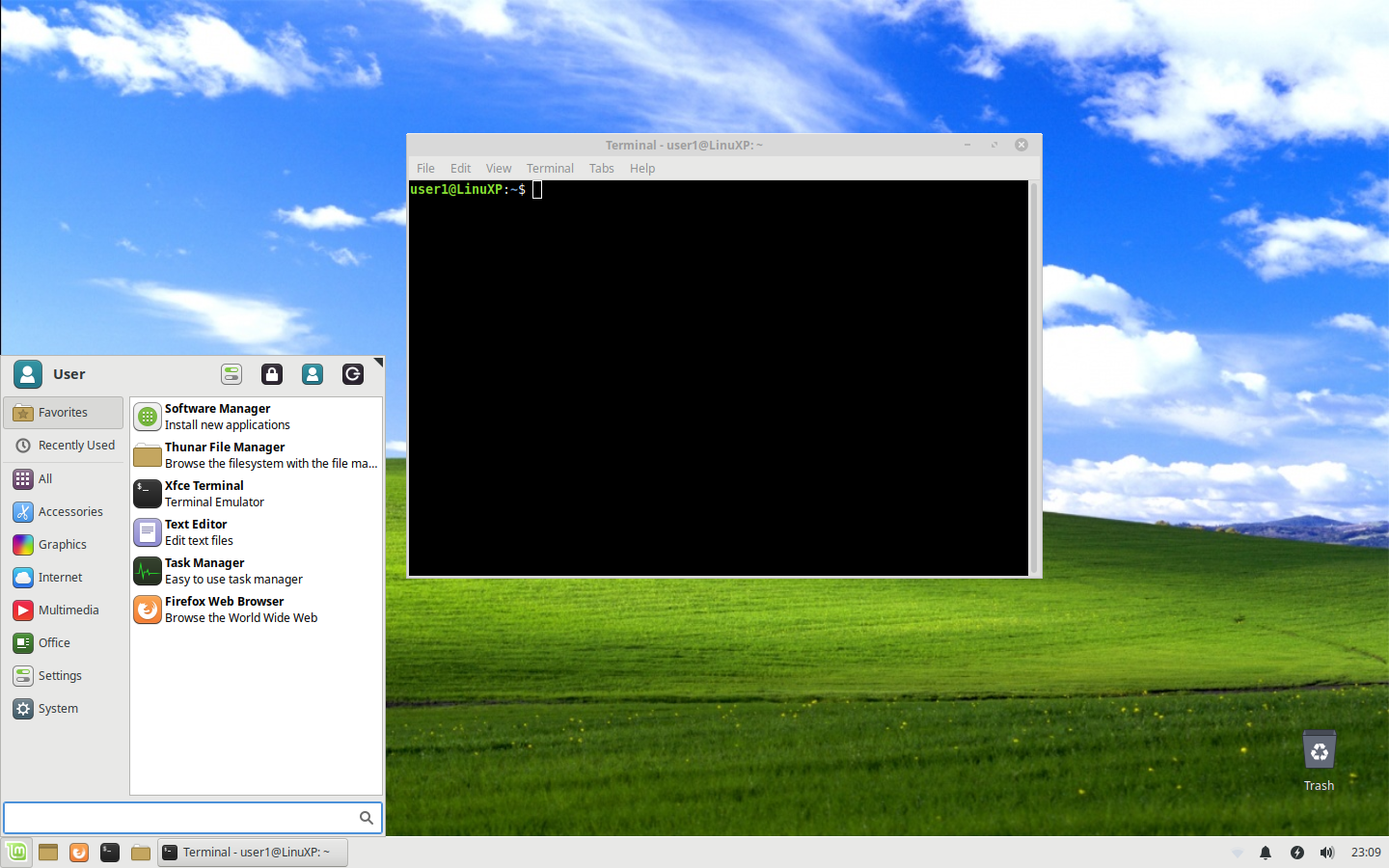The width and height of the screenshot is (1389, 868).
Task: Click the User avatar icon
Action: (28, 374)
